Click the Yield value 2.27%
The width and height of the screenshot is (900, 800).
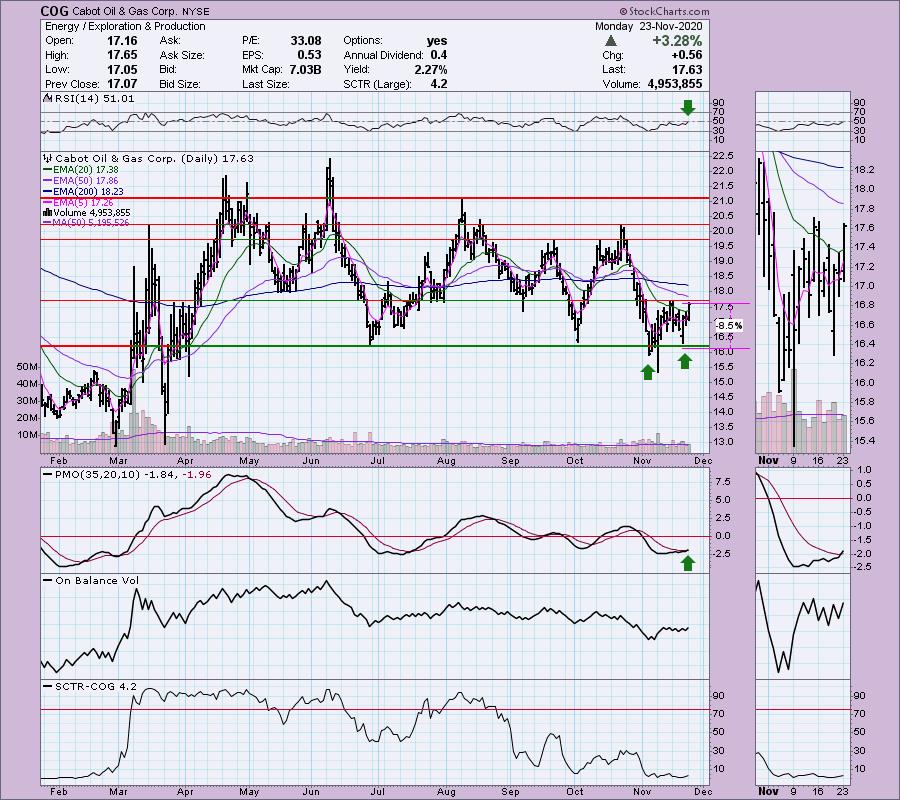coord(430,69)
